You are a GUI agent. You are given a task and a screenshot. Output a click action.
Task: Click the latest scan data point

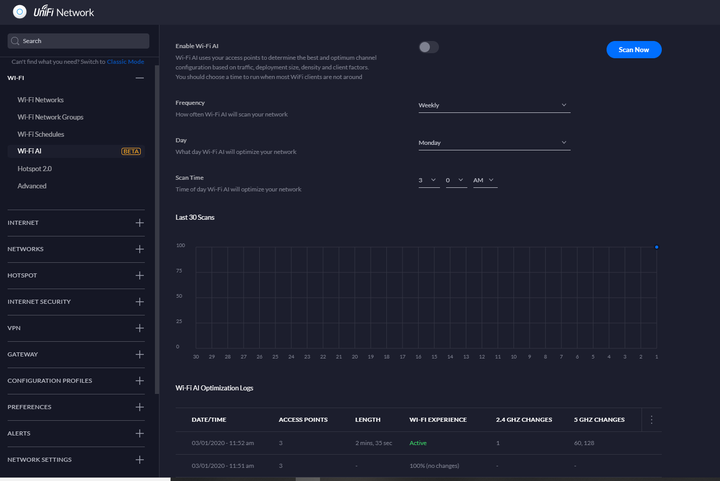click(x=657, y=247)
